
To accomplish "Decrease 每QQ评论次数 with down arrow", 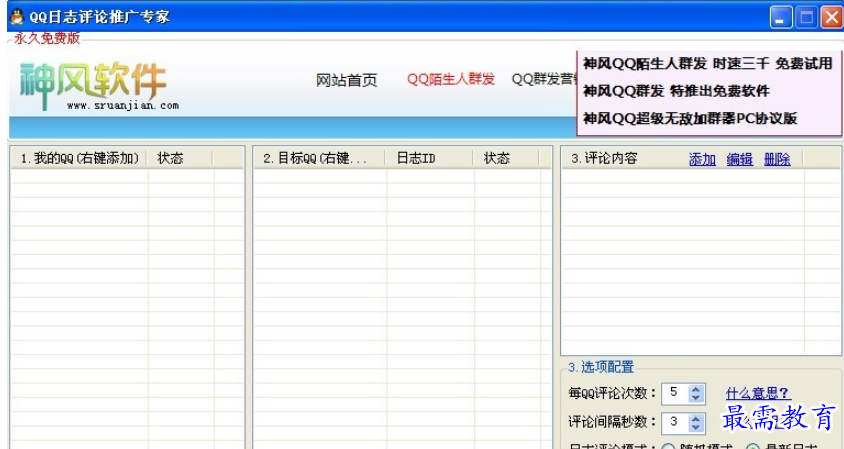I will click(x=696, y=398).
